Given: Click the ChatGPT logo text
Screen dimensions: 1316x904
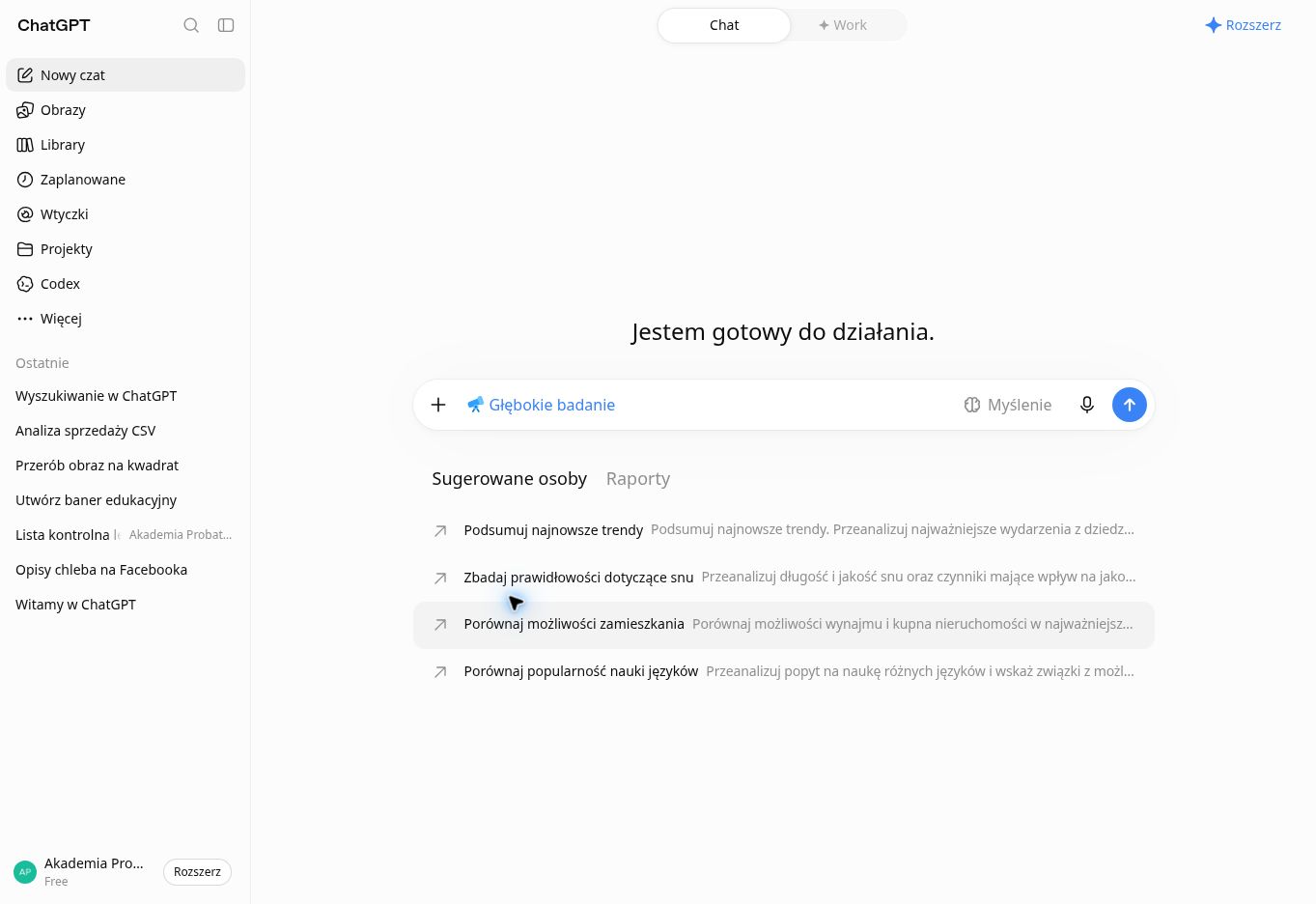Looking at the screenshot, I should (x=54, y=25).
